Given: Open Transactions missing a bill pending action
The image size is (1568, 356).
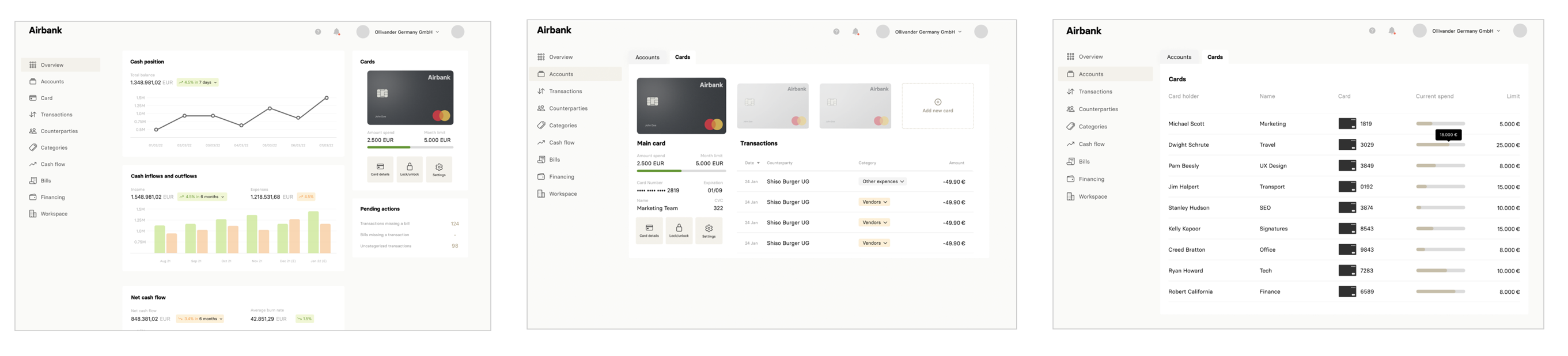Looking at the screenshot, I should (x=409, y=224).
